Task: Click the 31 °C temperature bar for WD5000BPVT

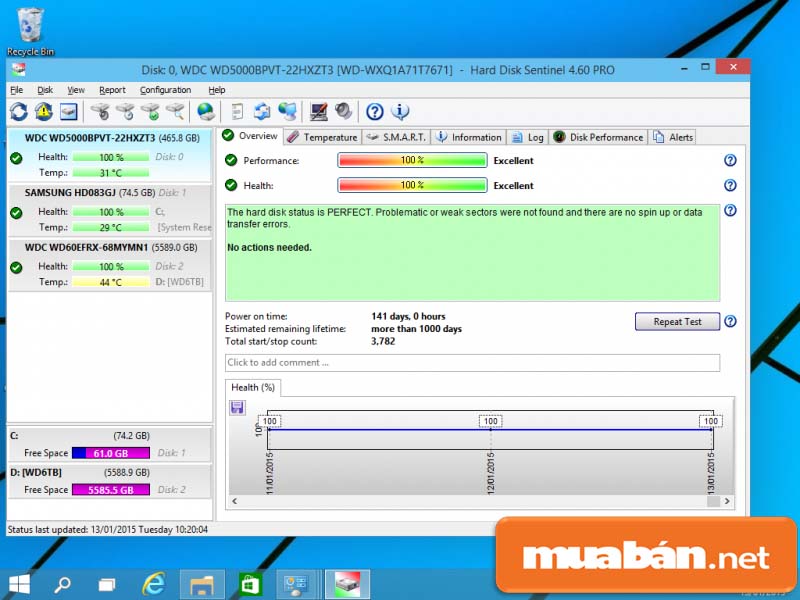Action: (x=111, y=173)
